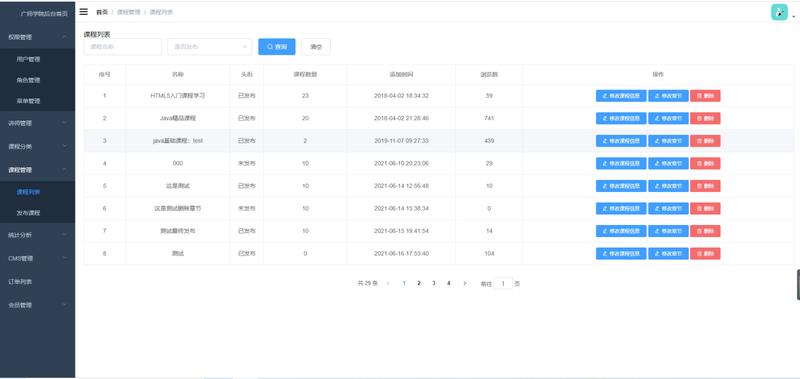This screenshot has height=379, width=800.
Task: Edit course info for 测试最终发布
Action: (x=621, y=231)
